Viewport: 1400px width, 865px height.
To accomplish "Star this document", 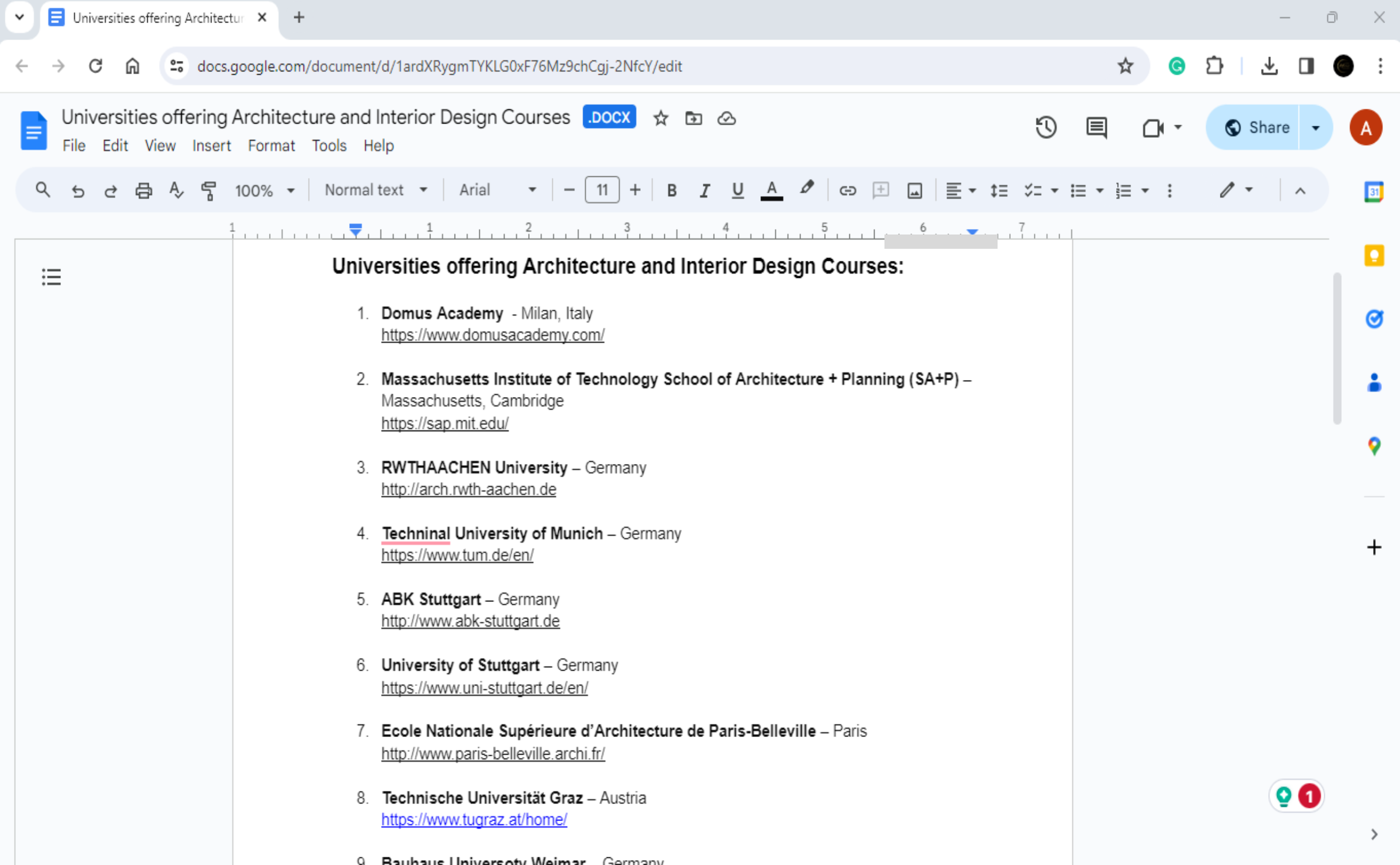I will tap(660, 119).
